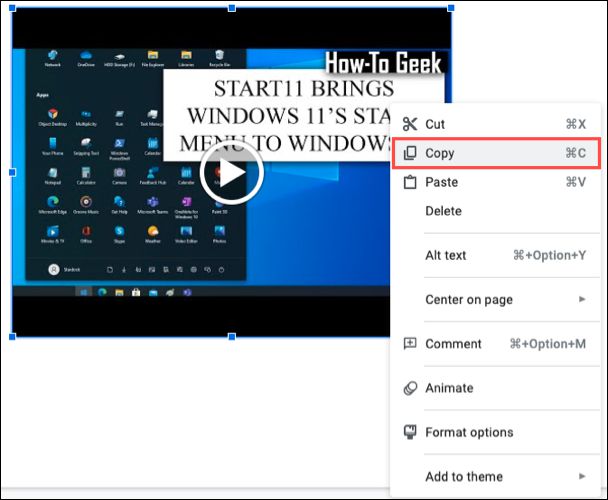Click the ⌘+Option+M shortcut text

[548, 344]
